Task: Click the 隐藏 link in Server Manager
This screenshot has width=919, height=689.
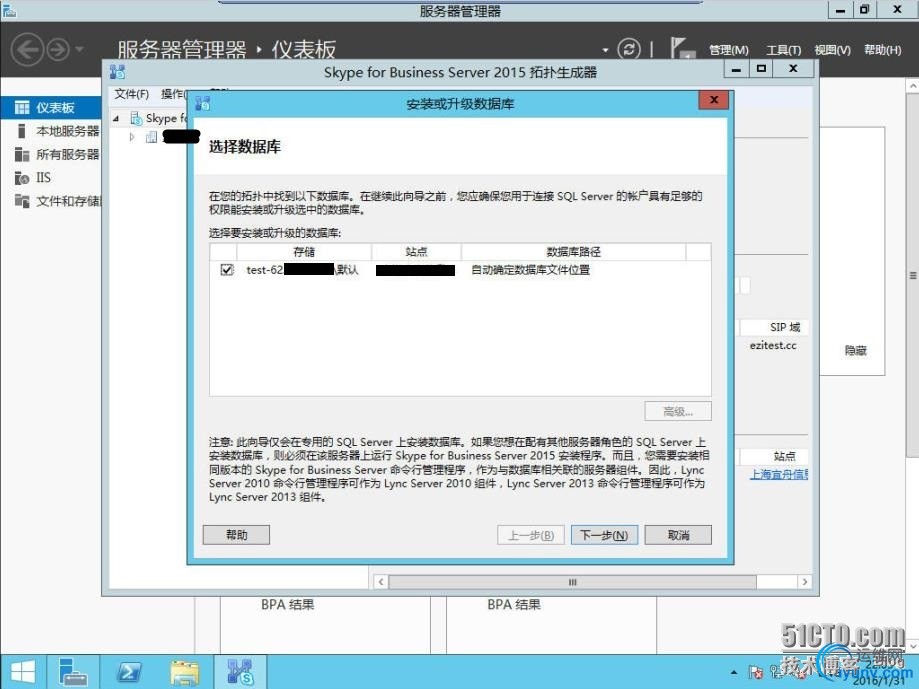Action: [x=855, y=350]
